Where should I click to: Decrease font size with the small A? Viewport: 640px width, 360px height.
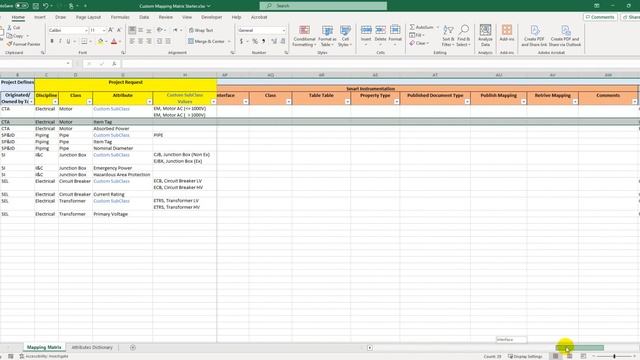(119, 30)
